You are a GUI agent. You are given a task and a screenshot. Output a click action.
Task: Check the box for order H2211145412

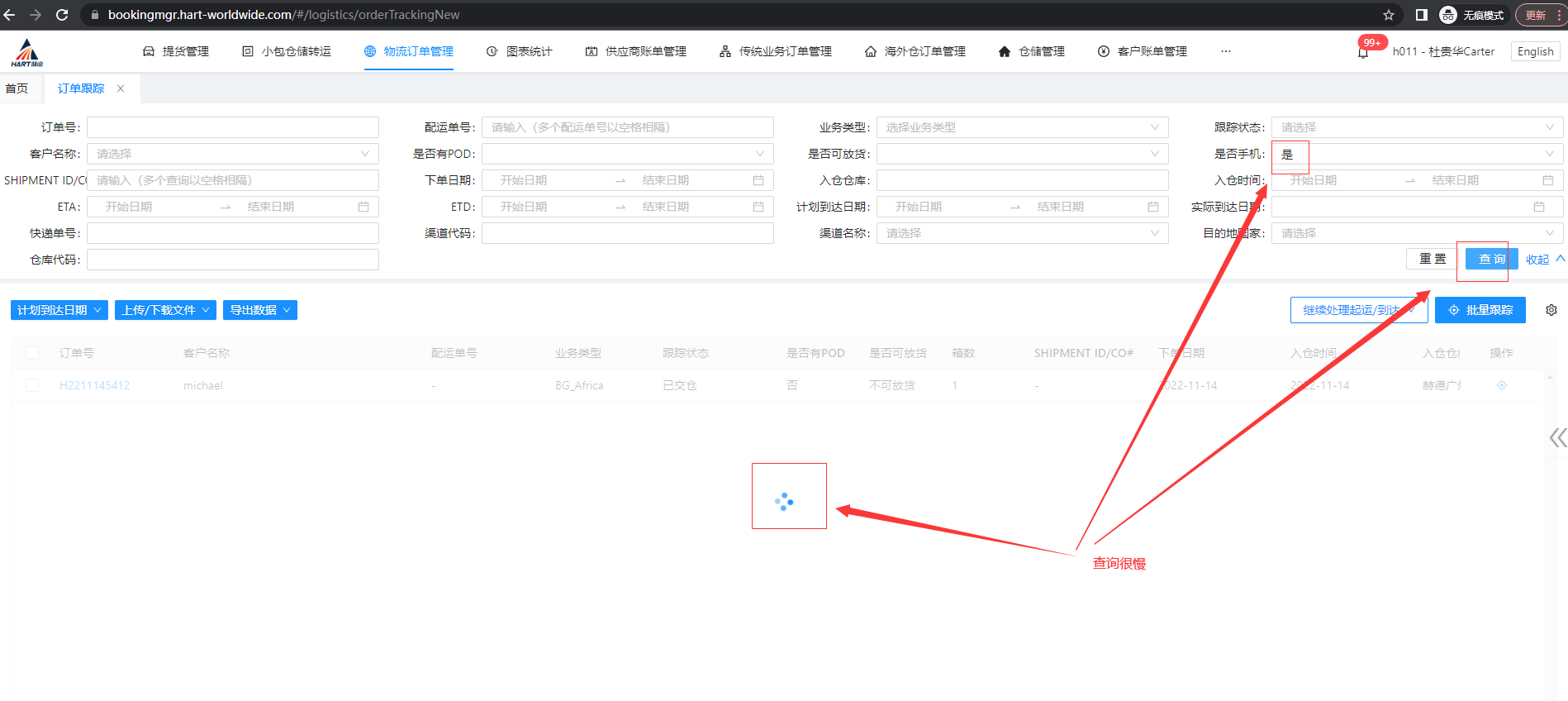(32, 385)
